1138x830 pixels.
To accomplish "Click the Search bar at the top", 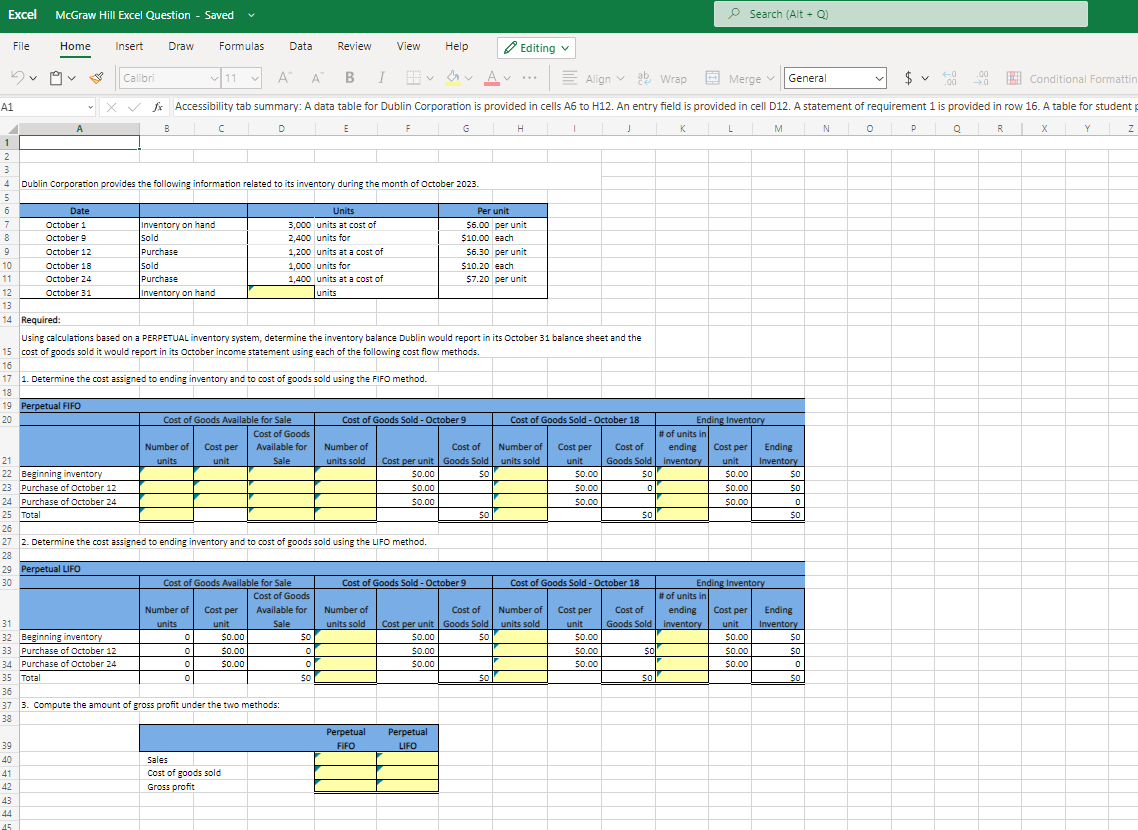I will click(899, 14).
